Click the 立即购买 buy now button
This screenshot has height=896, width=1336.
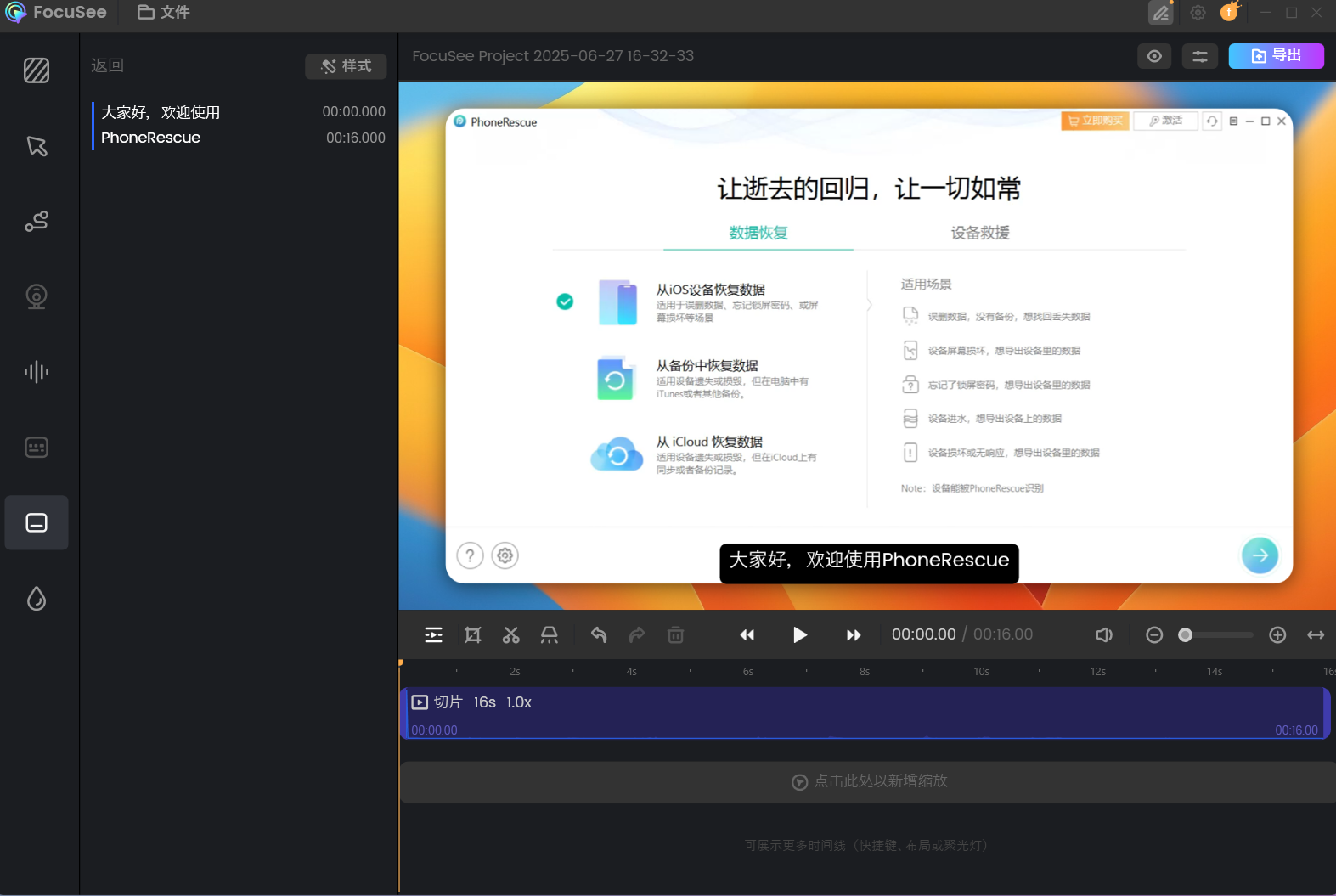click(x=1095, y=121)
